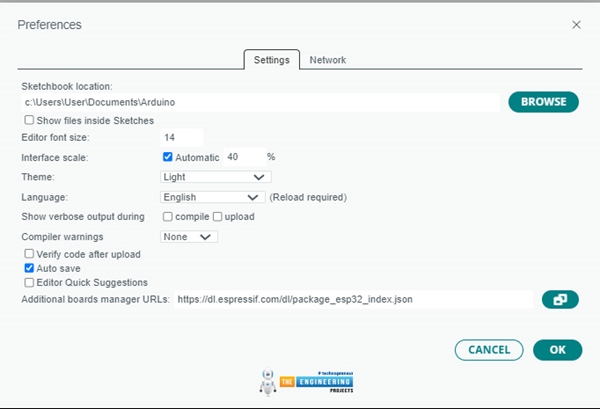The width and height of the screenshot is (600, 409).
Task: Open the Compiler warnings dropdown
Action: tap(190, 237)
